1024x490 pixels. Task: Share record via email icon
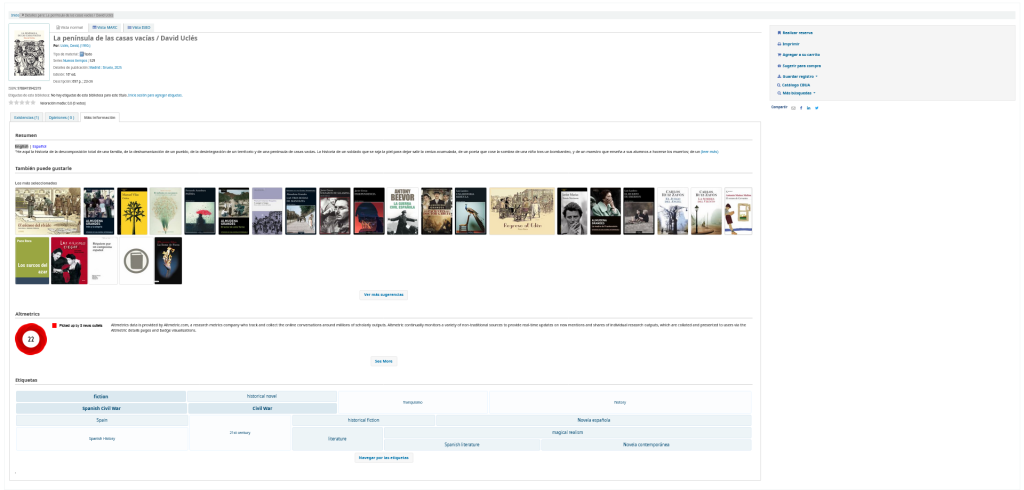tap(793, 107)
